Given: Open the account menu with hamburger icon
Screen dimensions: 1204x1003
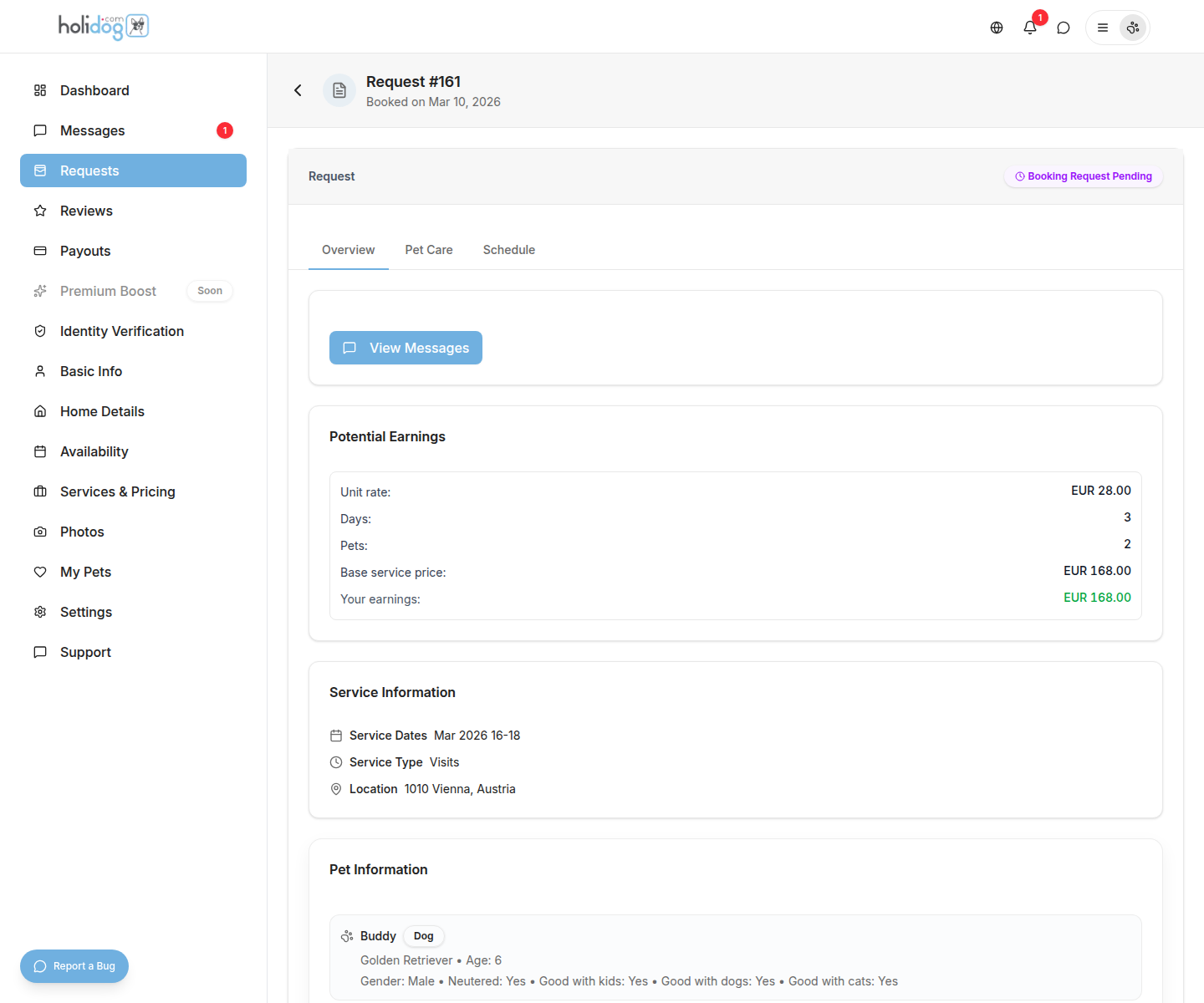Looking at the screenshot, I should pos(1102,27).
